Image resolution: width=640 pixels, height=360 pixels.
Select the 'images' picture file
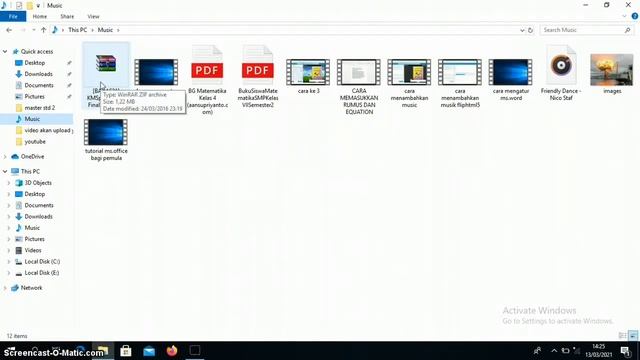tap(612, 70)
